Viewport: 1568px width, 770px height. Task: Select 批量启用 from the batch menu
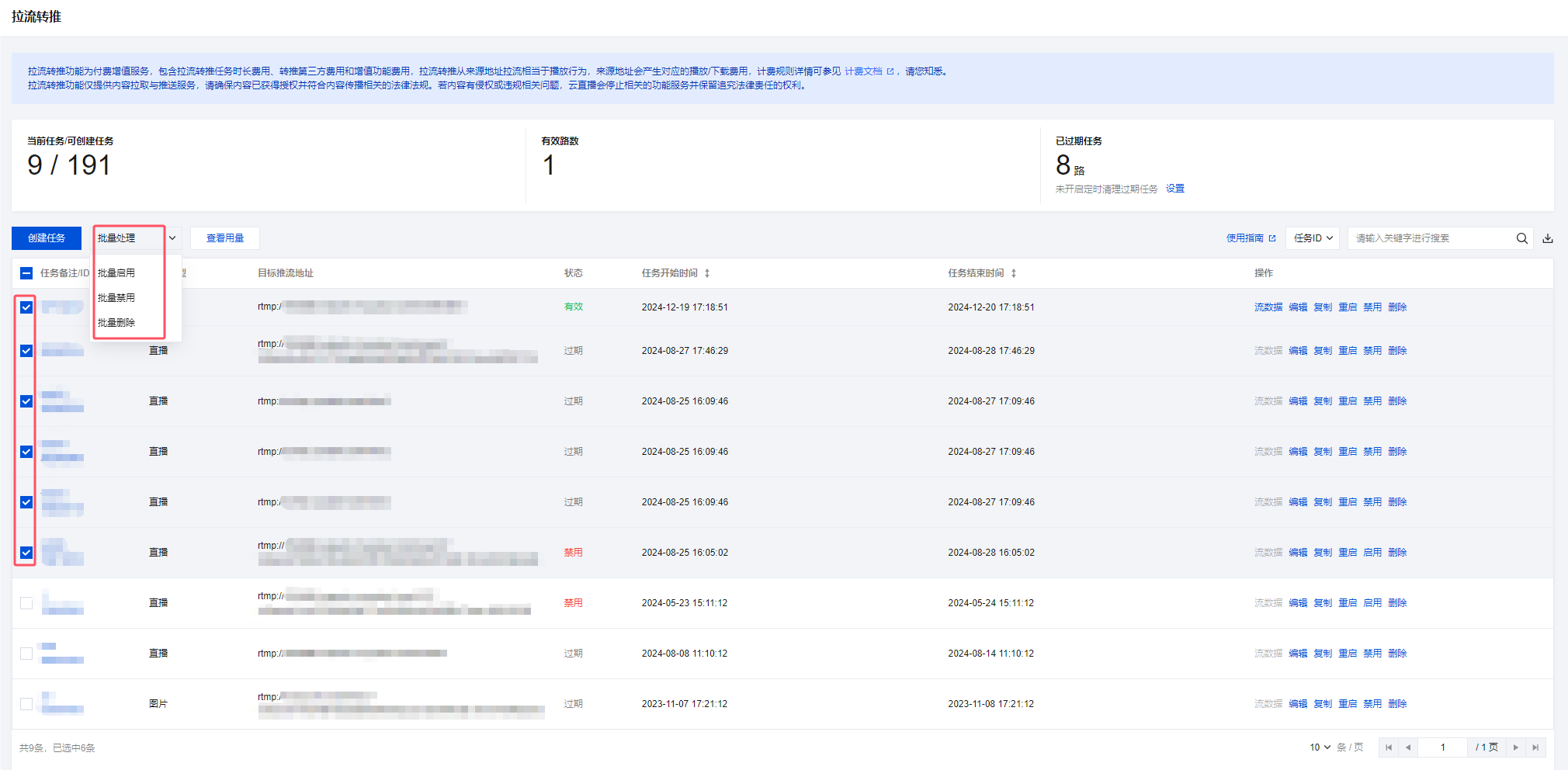116,273
